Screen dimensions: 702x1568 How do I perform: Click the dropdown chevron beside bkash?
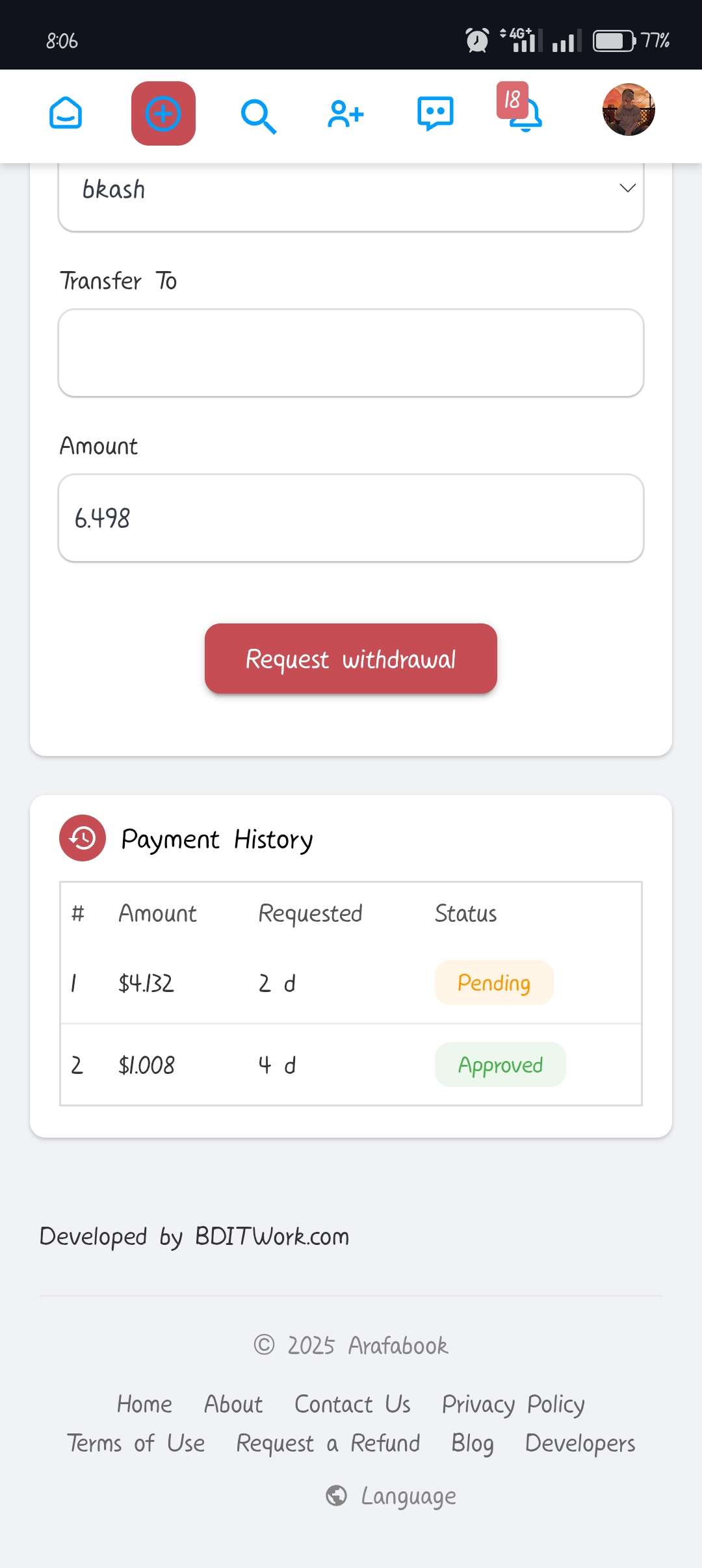pyautogui.click(x=627, y=189)
